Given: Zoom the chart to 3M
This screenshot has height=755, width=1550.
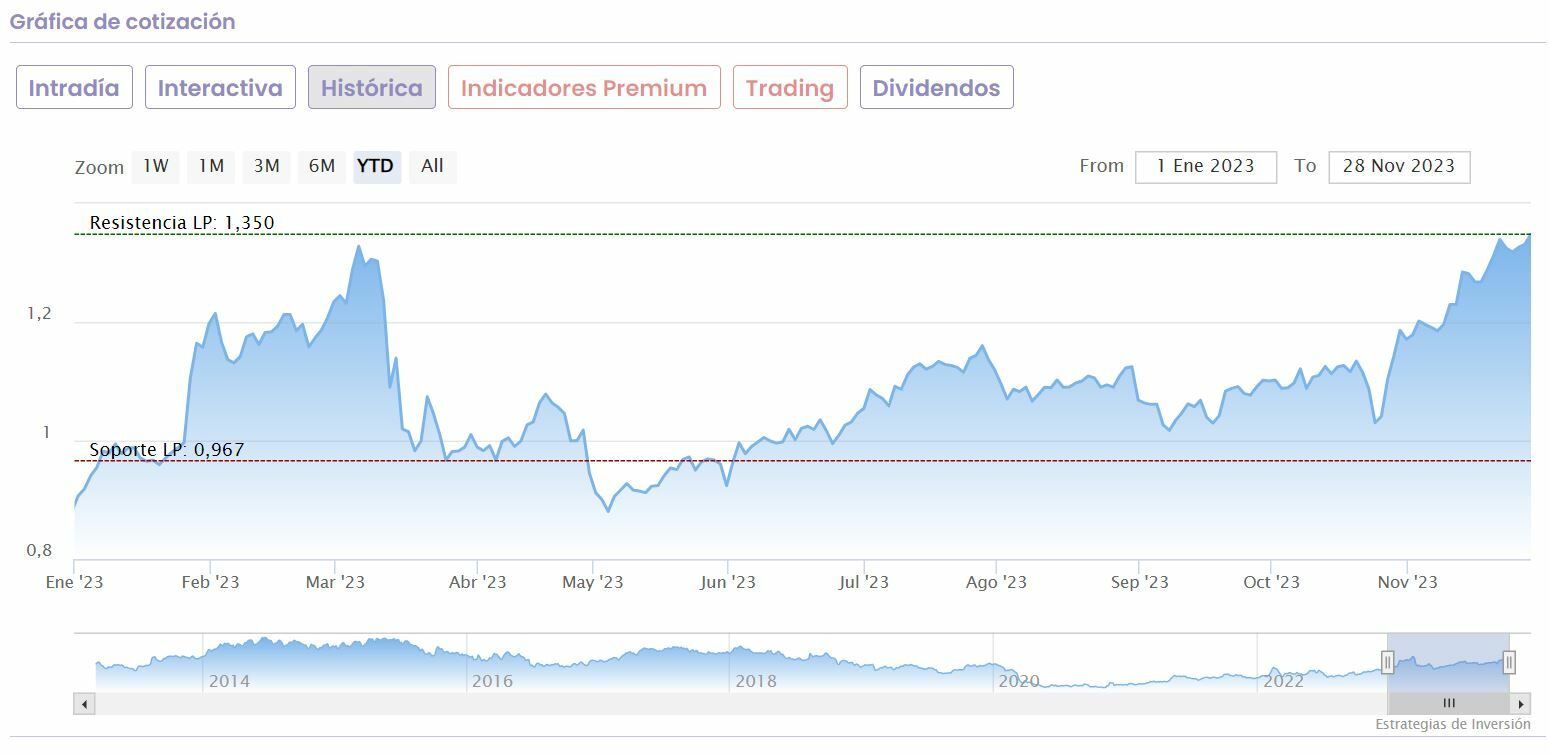Looking at the screenshot, I should point(266,166).
